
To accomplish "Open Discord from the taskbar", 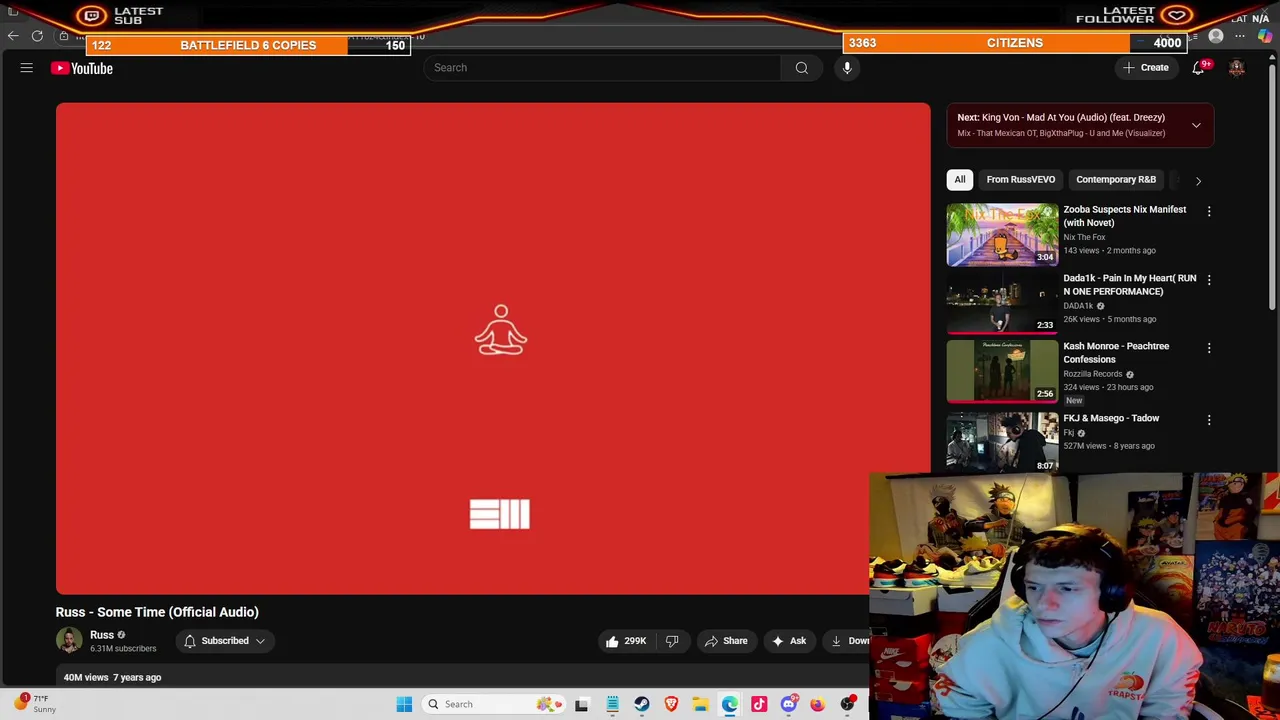I will click(x=788, y=704).
